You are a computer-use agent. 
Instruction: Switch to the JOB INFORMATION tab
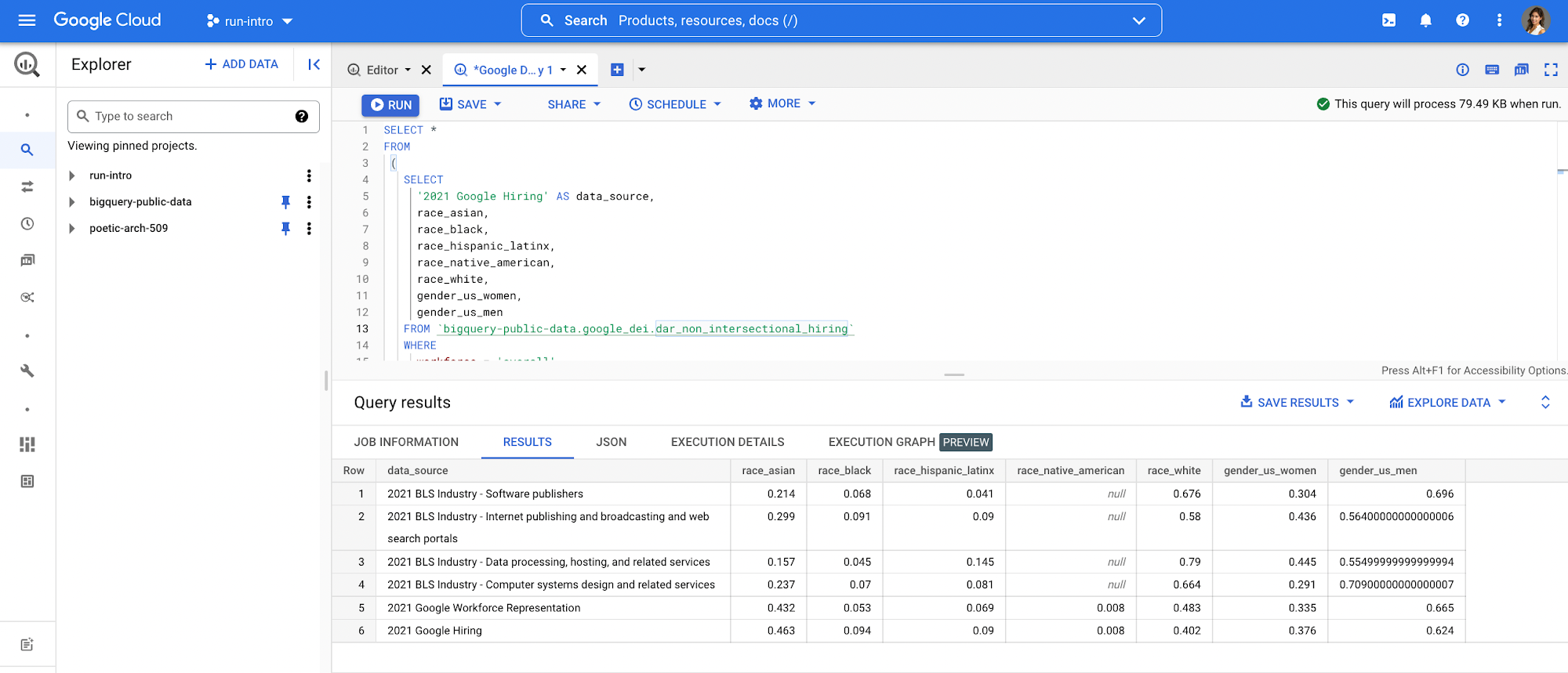click(x=406, y=442)
